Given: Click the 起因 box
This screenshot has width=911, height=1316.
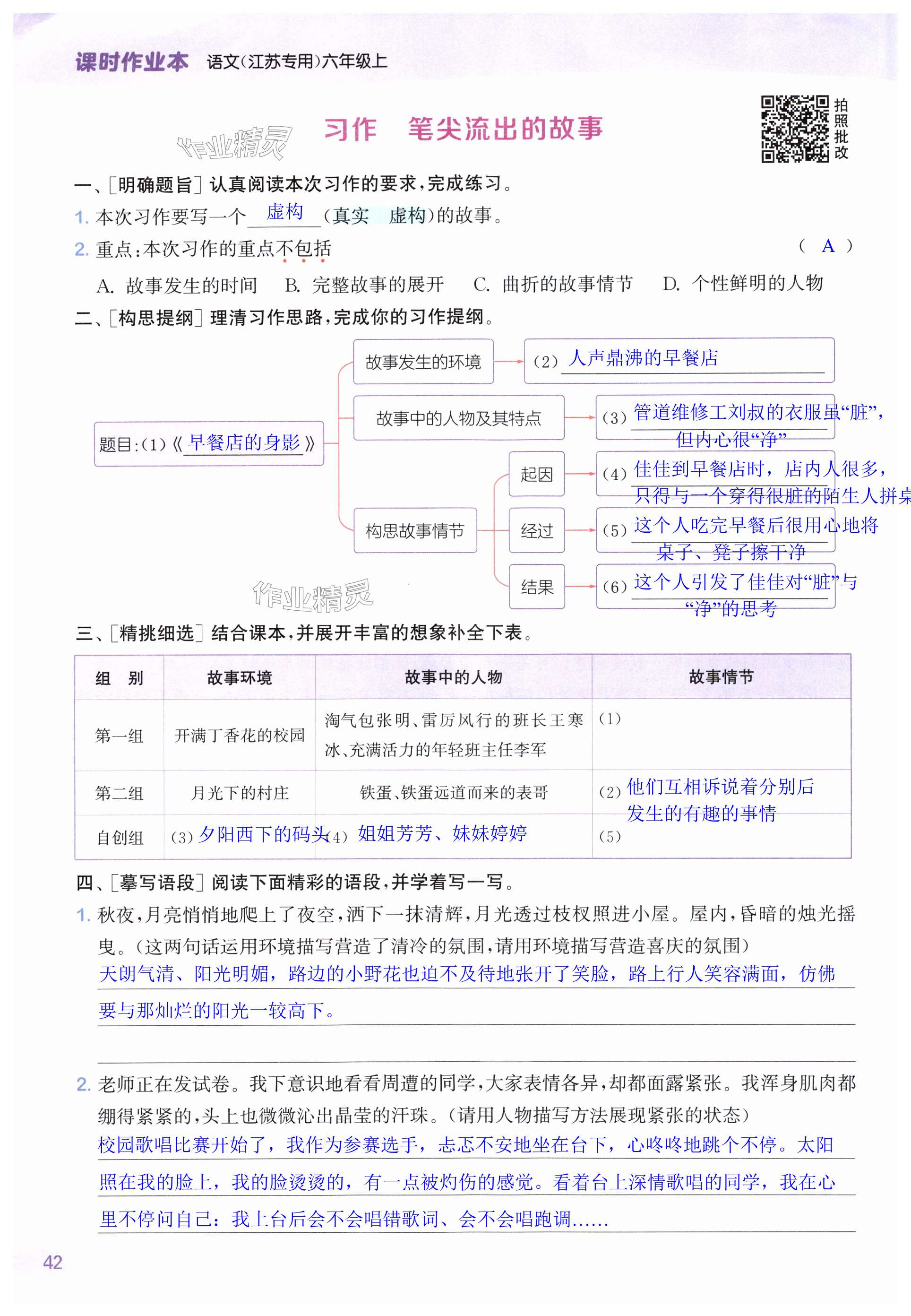Looking at the screenshot, I should click(537, 474).
